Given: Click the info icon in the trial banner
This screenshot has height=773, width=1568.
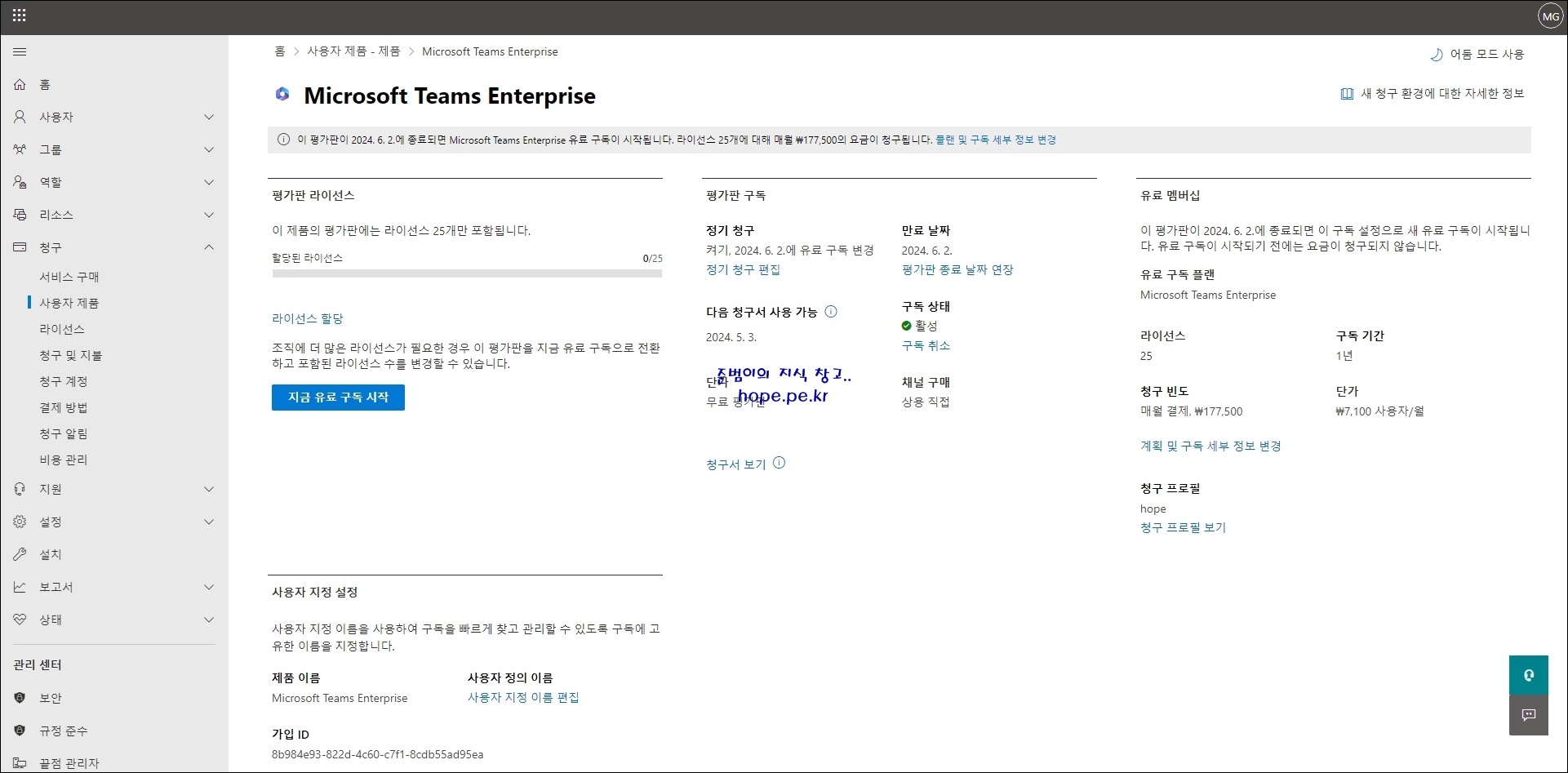Looking at the screenshot, I should coord(283,140).
